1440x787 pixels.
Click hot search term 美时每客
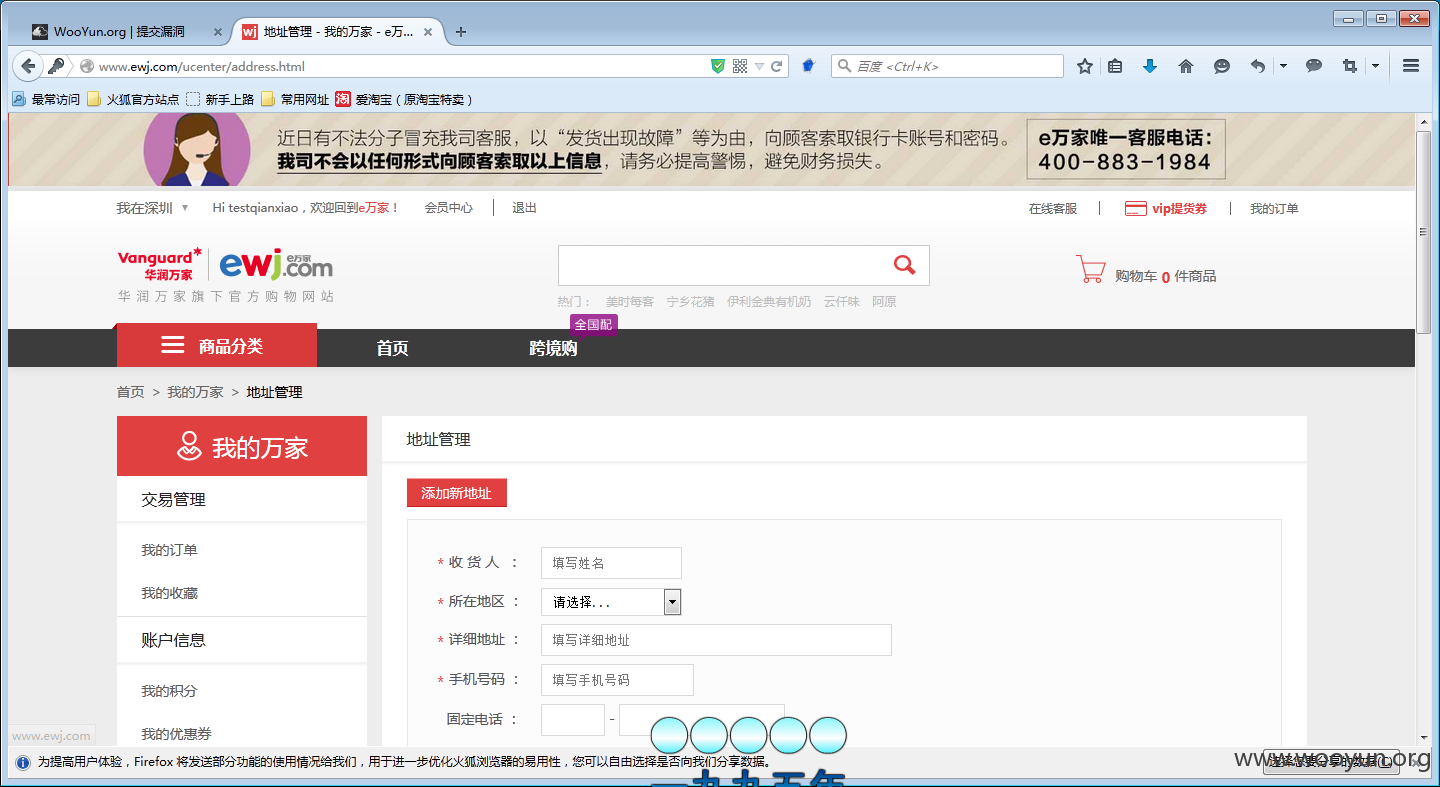point(630,301)
